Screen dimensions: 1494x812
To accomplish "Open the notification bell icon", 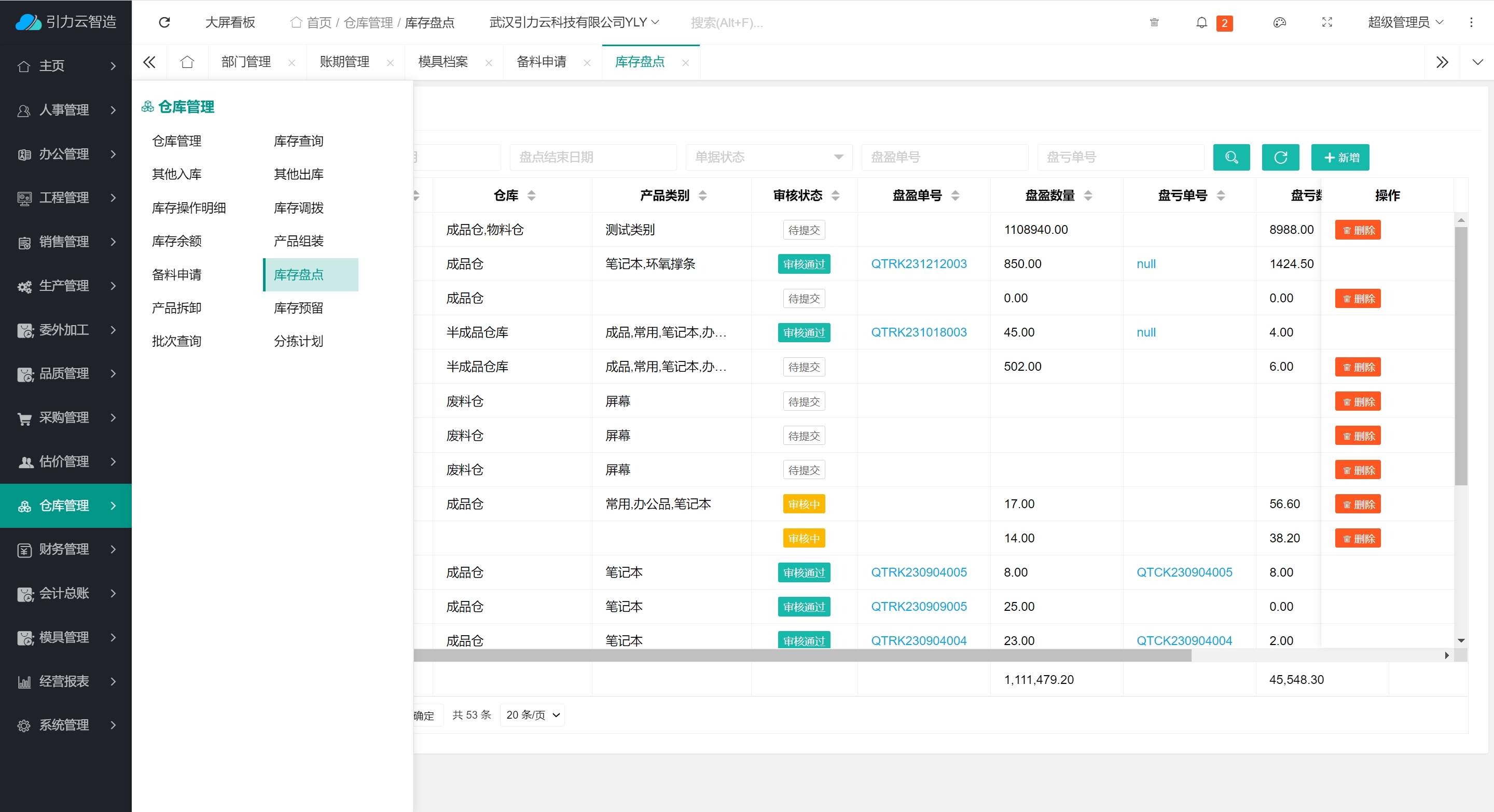I will click(1201, 23).
